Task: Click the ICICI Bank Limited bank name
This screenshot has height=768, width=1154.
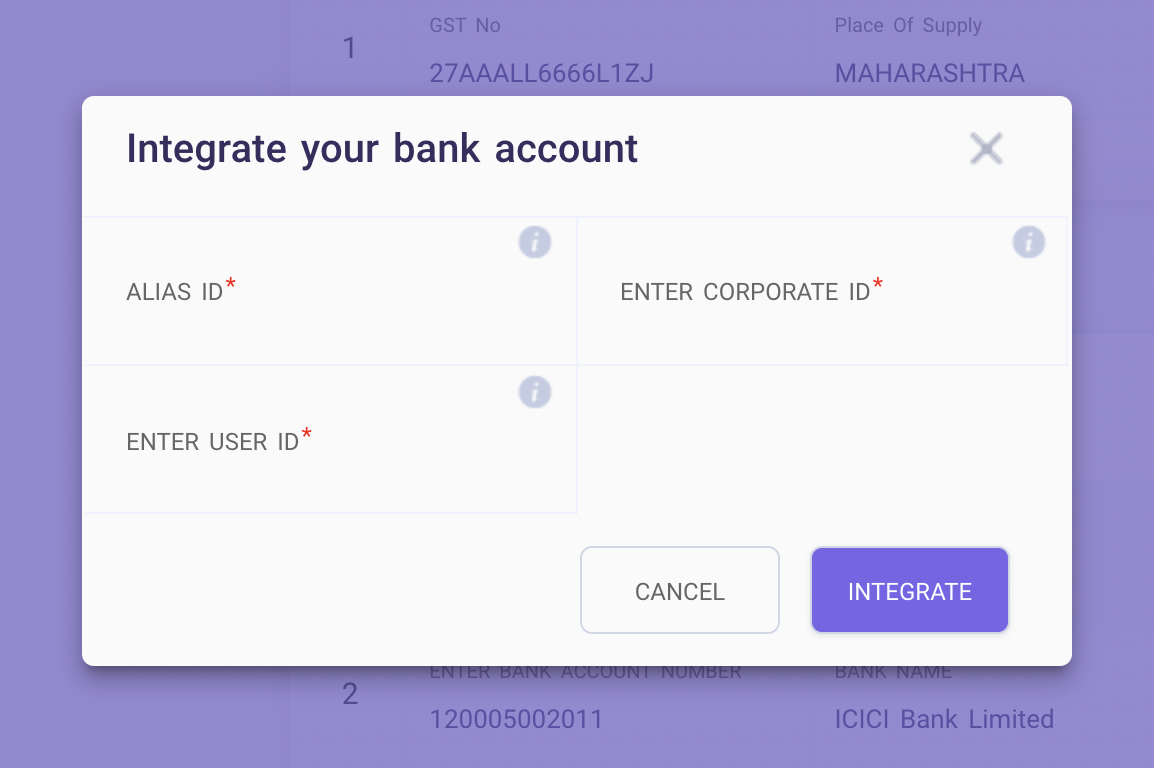Action: [944, 719]
